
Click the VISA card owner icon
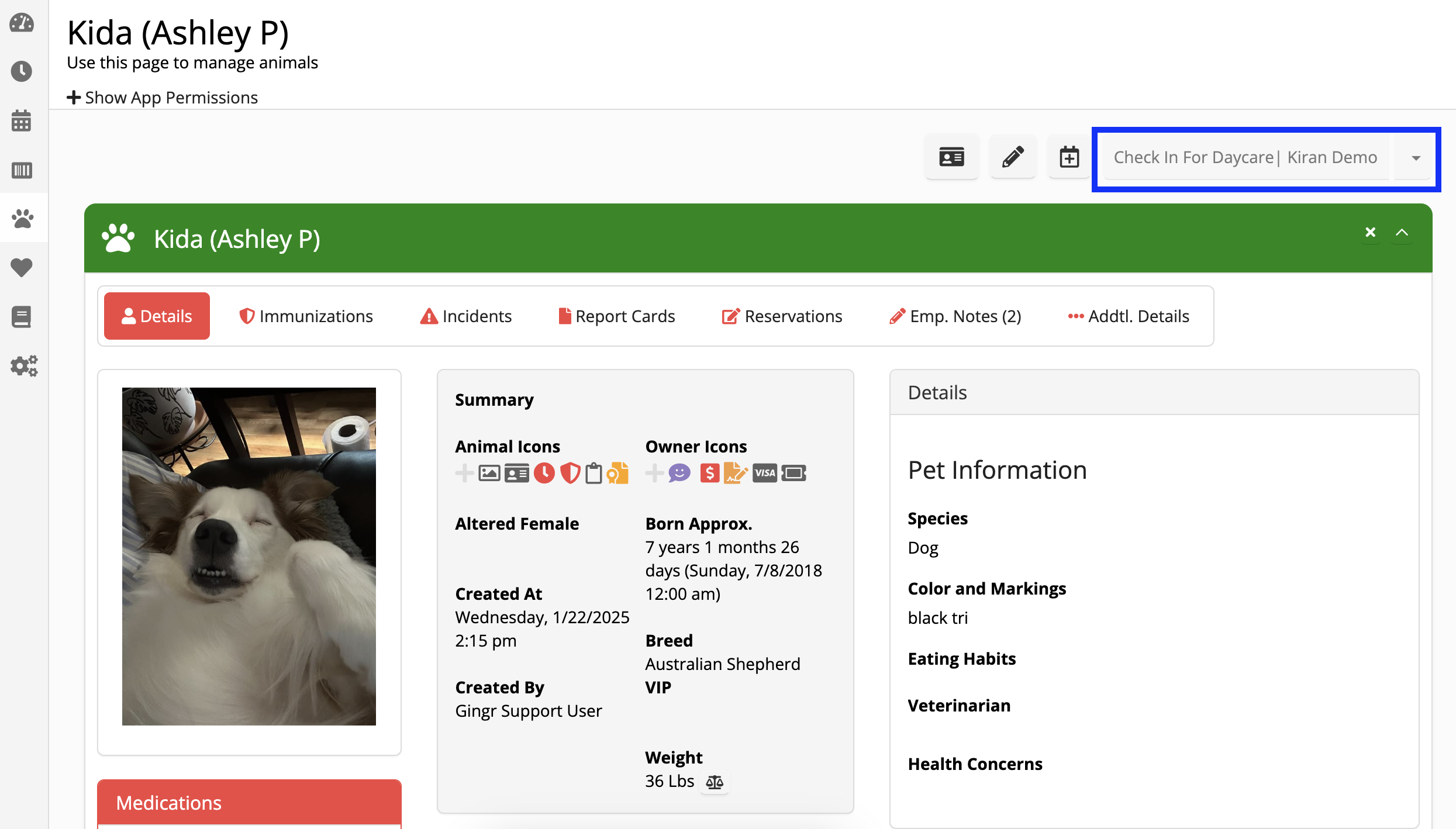click(765, 473)
